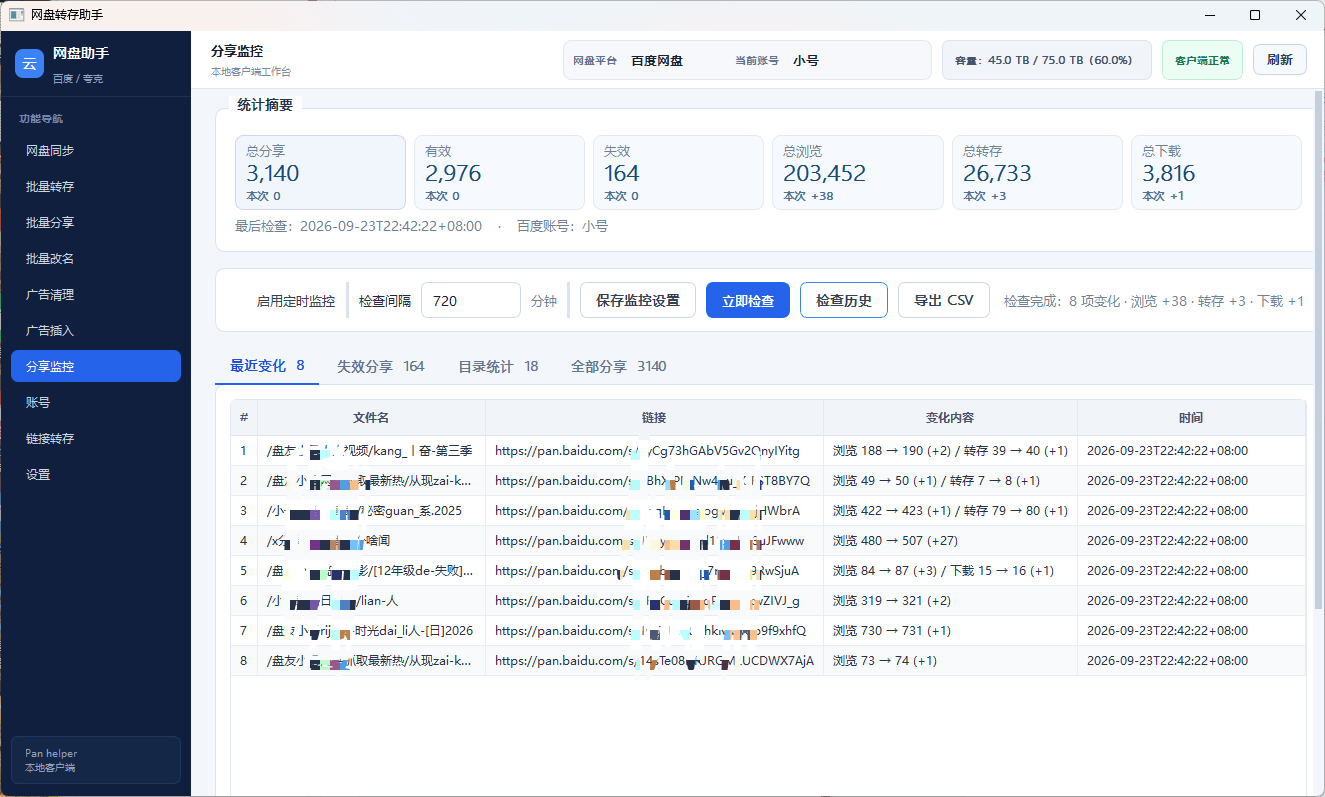The image size is (1325, 797).
Task: Click the 文件名 column header
Action: click(x=371, y=418)
